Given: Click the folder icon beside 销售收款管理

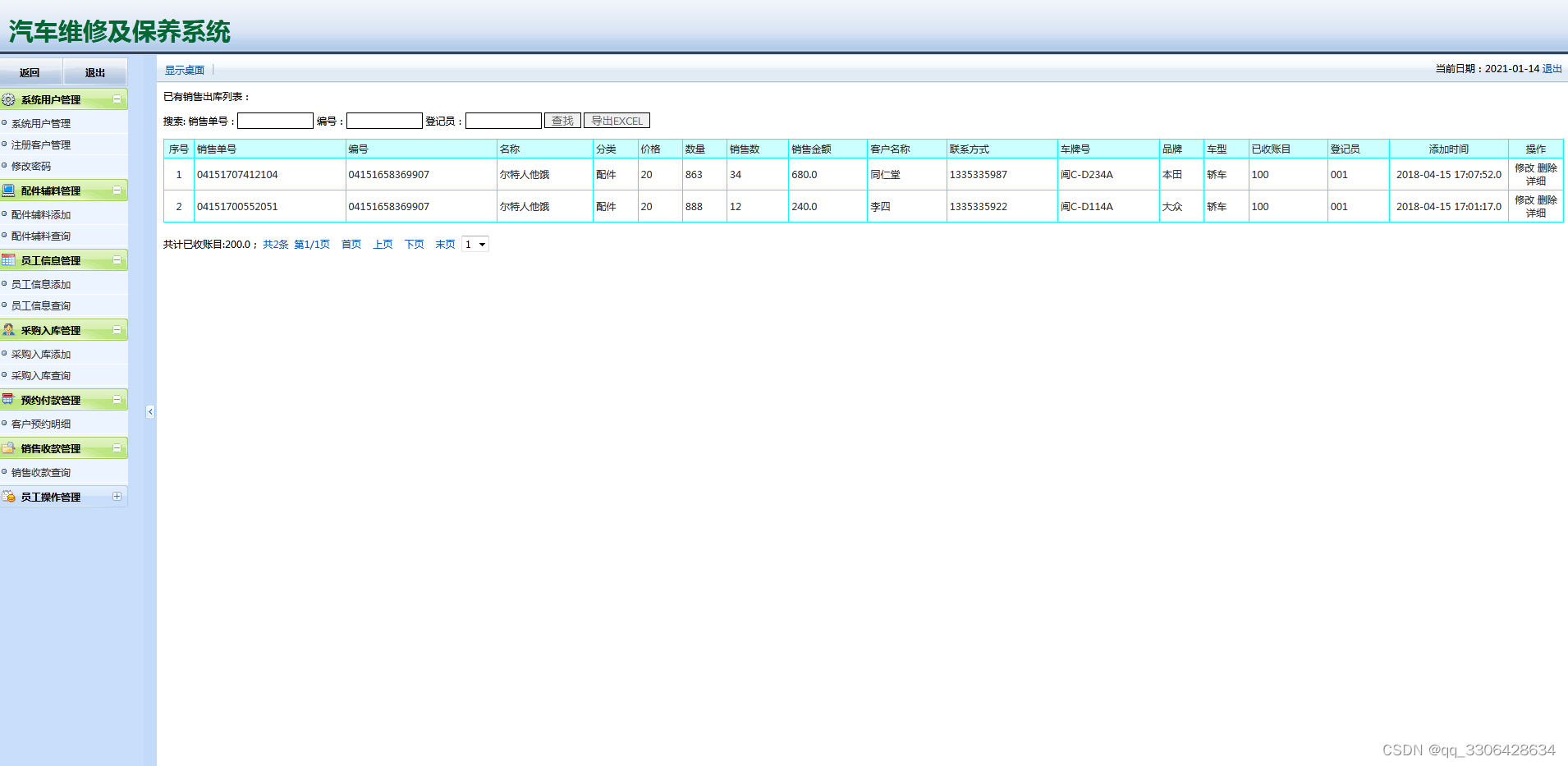Looking at the screenshot, I should (x=8, y=448).
